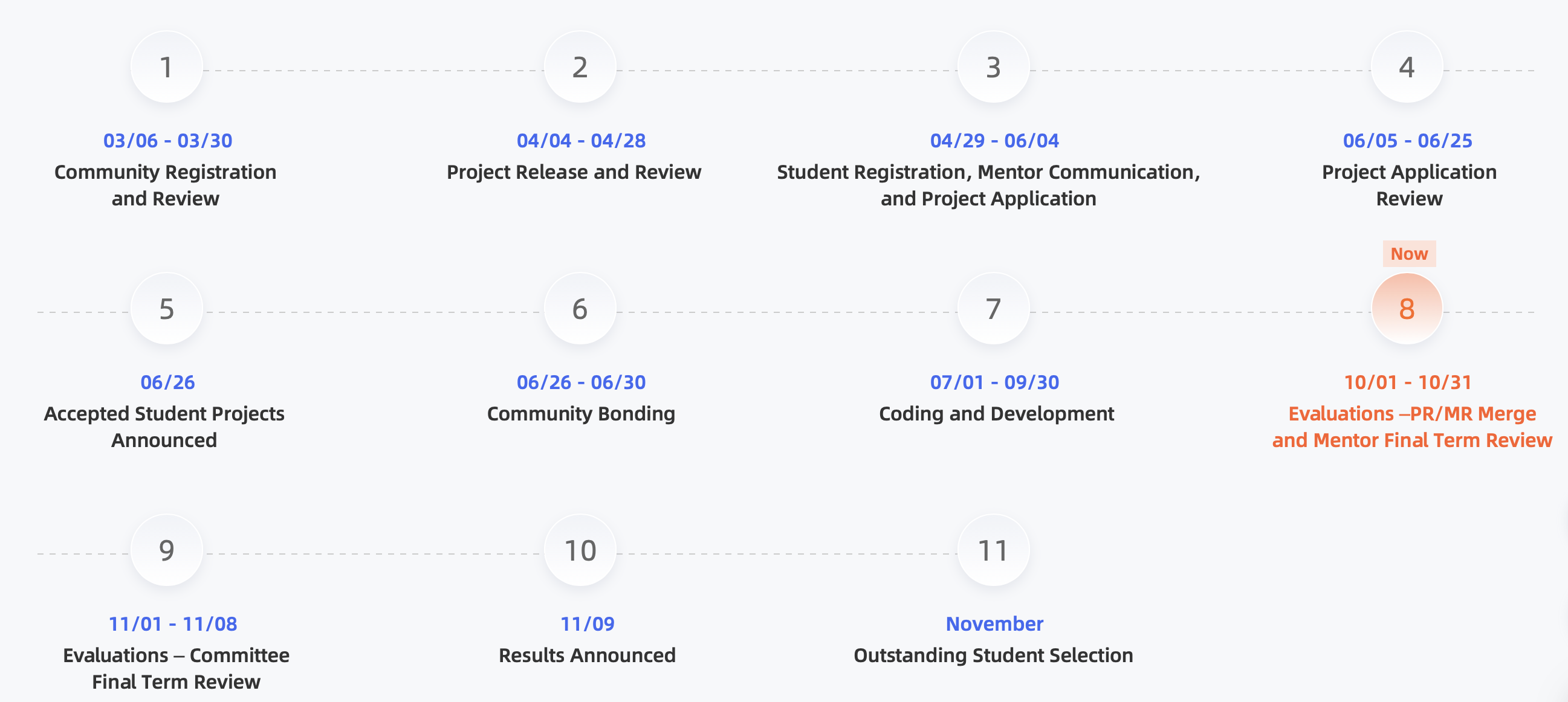The height and width of the screenshot is (702, 1568).
Task: Click the Coding and Development title
Action: [996, 414]
